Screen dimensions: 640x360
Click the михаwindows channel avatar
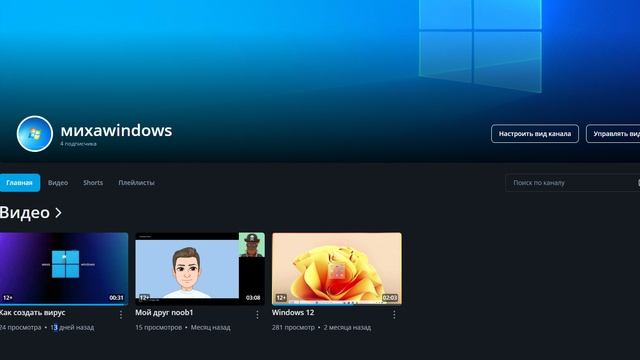click(35, 134)
